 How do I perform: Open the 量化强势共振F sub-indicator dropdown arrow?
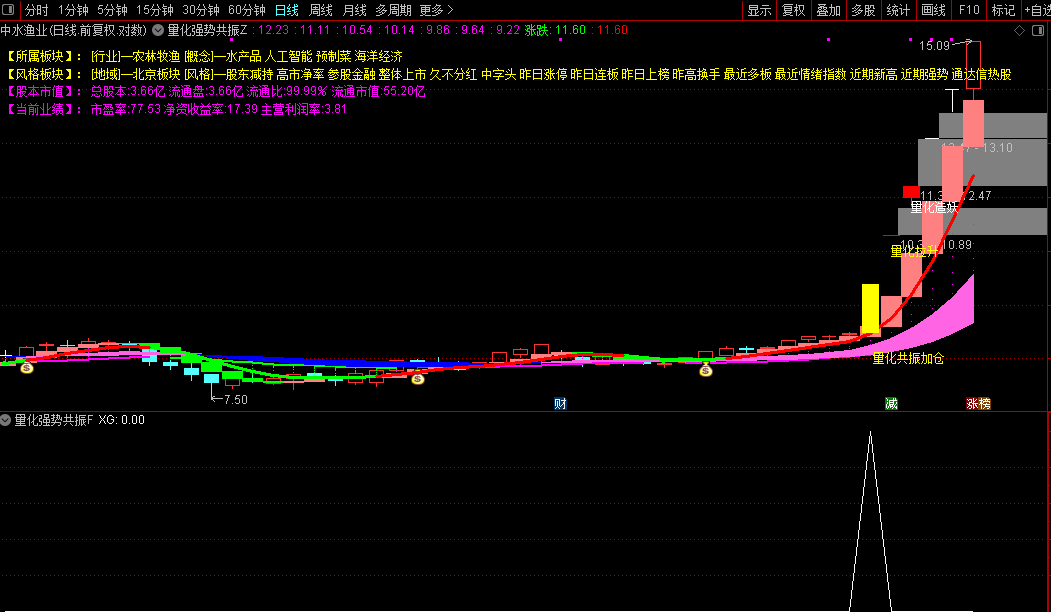tap(5, 420)
